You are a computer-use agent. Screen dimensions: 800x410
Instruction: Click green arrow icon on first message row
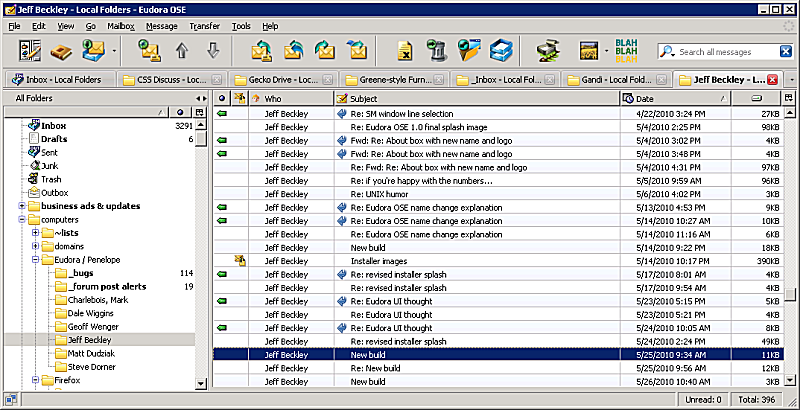(x=222, y=114)
